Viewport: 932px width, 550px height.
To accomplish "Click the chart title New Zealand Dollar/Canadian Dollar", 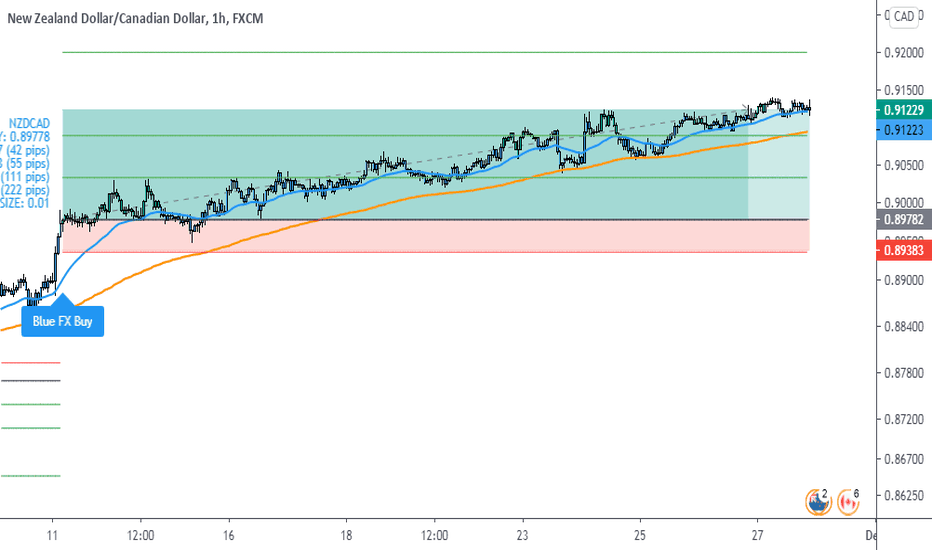I will point(108,18).
